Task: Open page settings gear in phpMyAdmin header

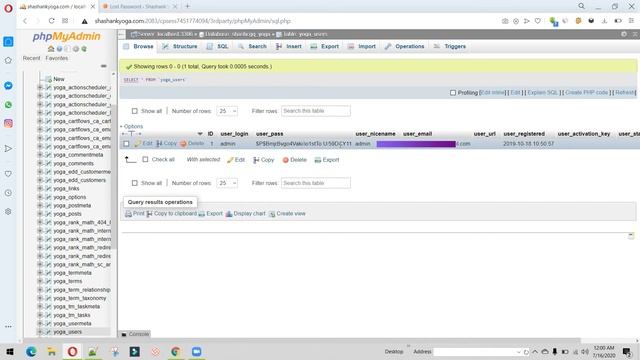Action: point(624,34)
